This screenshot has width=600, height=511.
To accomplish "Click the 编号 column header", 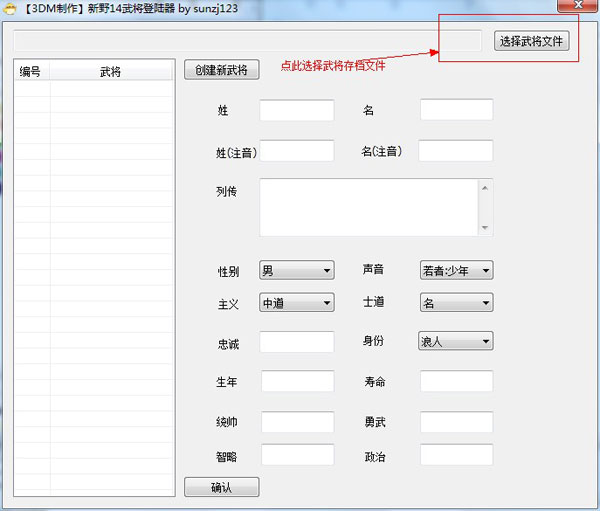I will click(32, 71).
